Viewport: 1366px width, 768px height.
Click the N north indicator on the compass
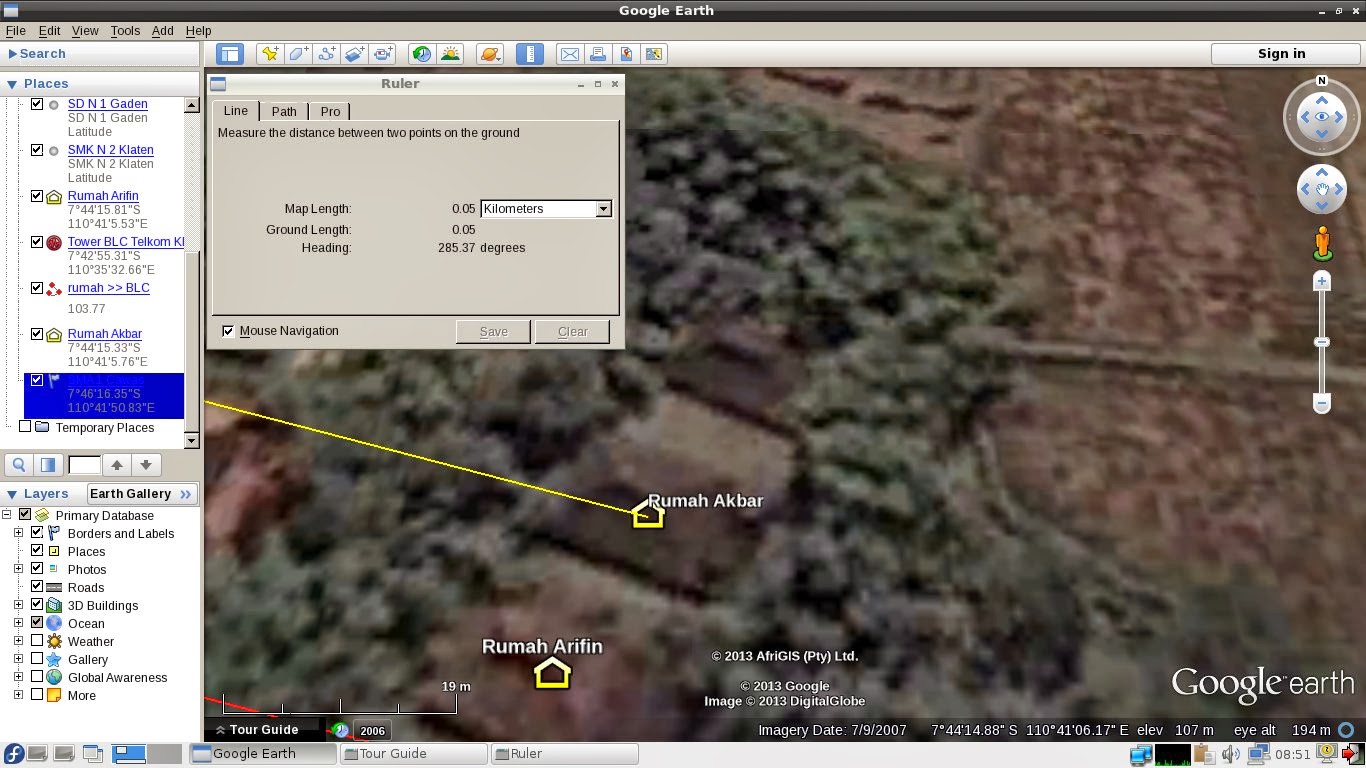point(1322,81)
